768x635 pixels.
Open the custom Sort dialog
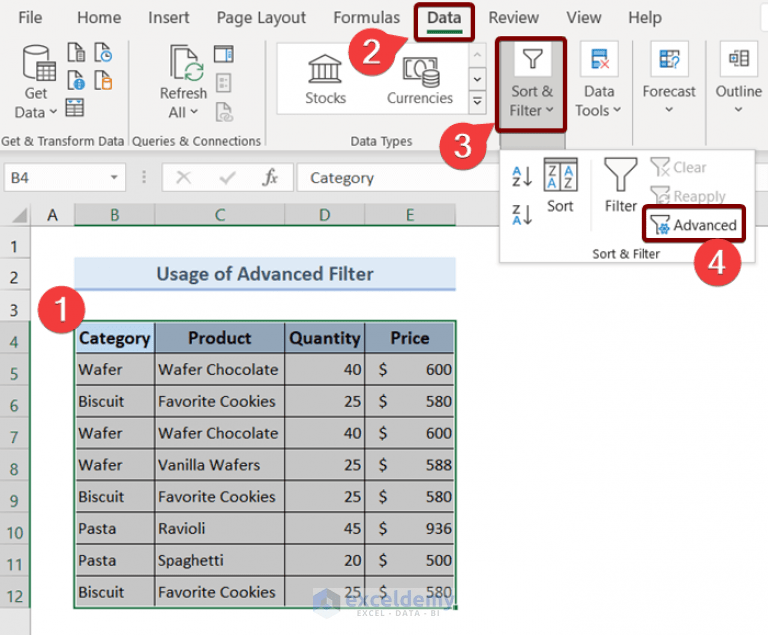(x=560, y=185)
